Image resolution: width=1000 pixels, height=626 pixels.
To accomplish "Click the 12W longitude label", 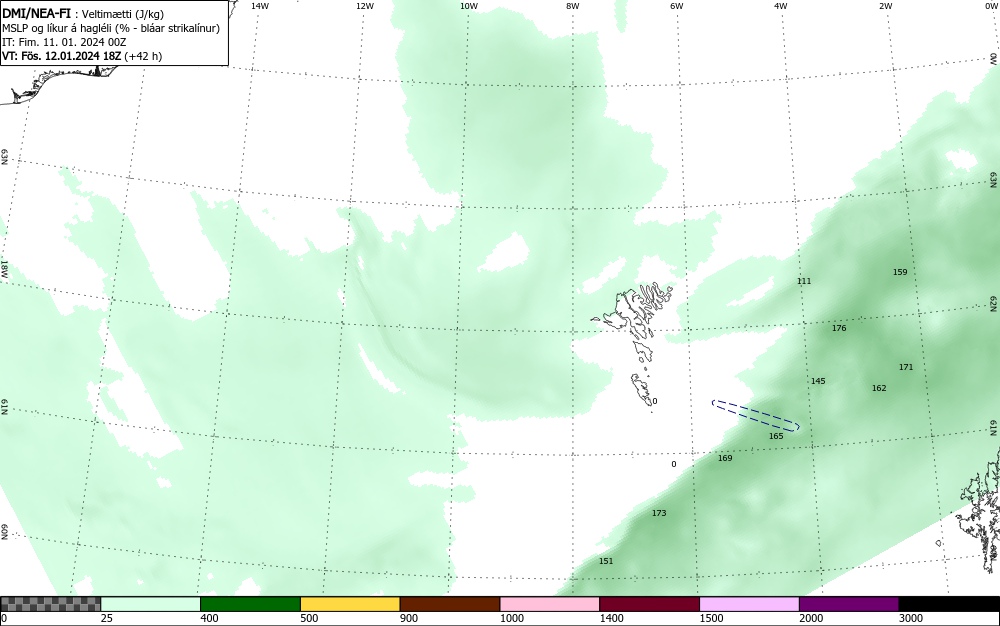I will click(365, 6).
